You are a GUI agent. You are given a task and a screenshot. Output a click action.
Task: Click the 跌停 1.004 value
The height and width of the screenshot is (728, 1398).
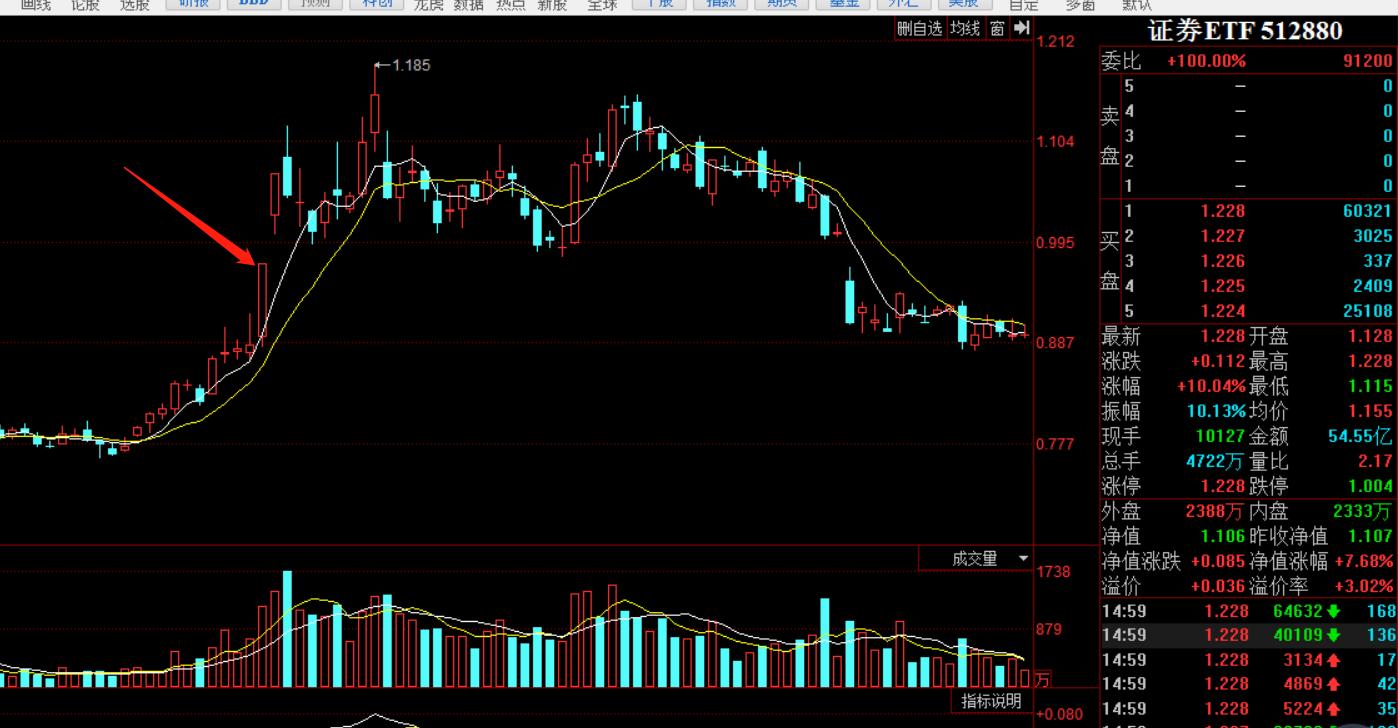pos(1370,486)
